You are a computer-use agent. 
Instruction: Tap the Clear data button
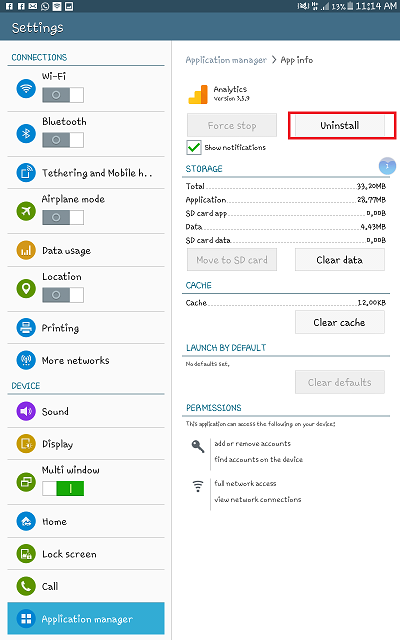click(340, 260)
